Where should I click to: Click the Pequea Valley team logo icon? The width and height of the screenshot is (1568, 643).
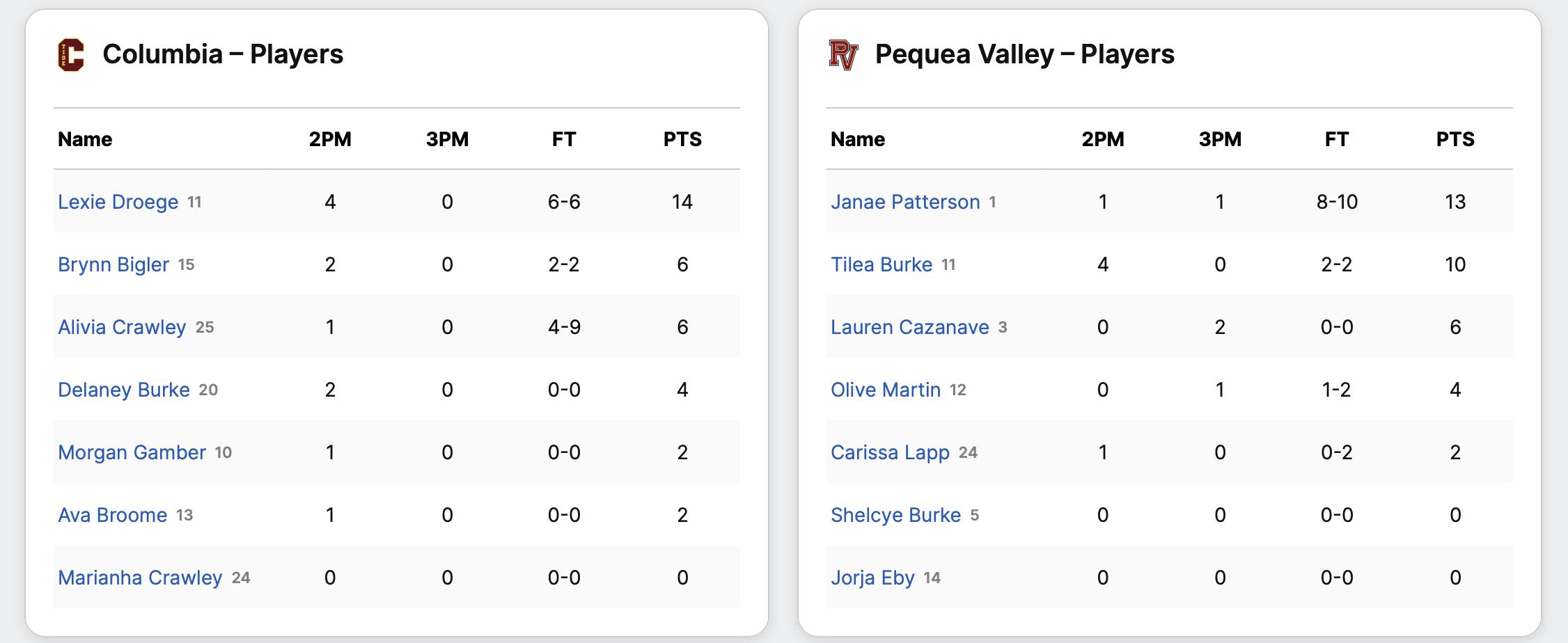coord(843,55)
